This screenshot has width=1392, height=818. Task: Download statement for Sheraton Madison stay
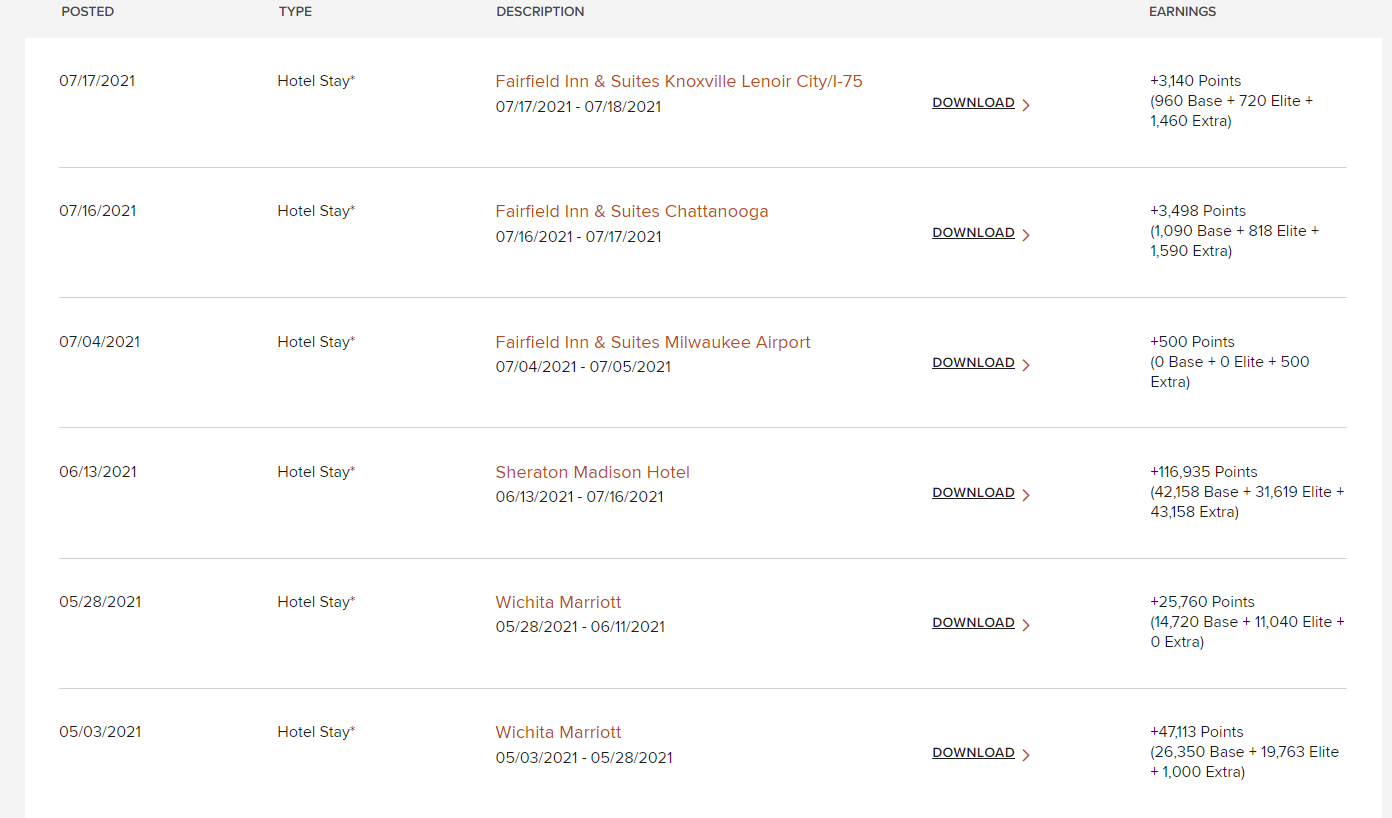pos(973,493)
